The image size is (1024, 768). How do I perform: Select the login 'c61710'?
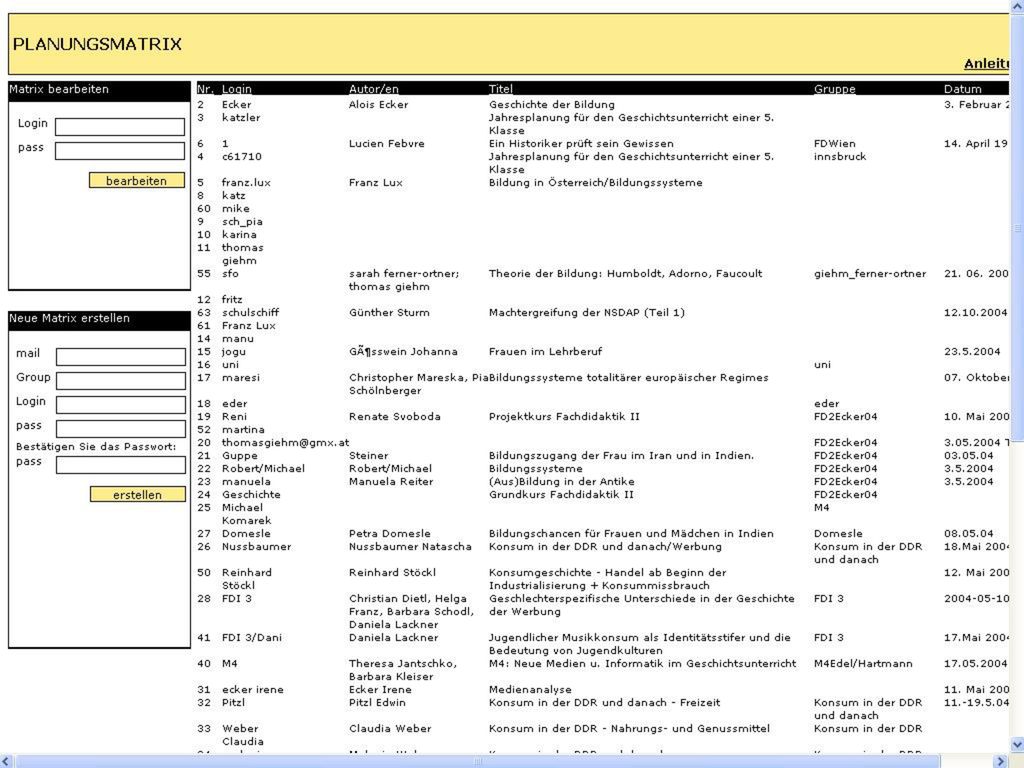242,157
